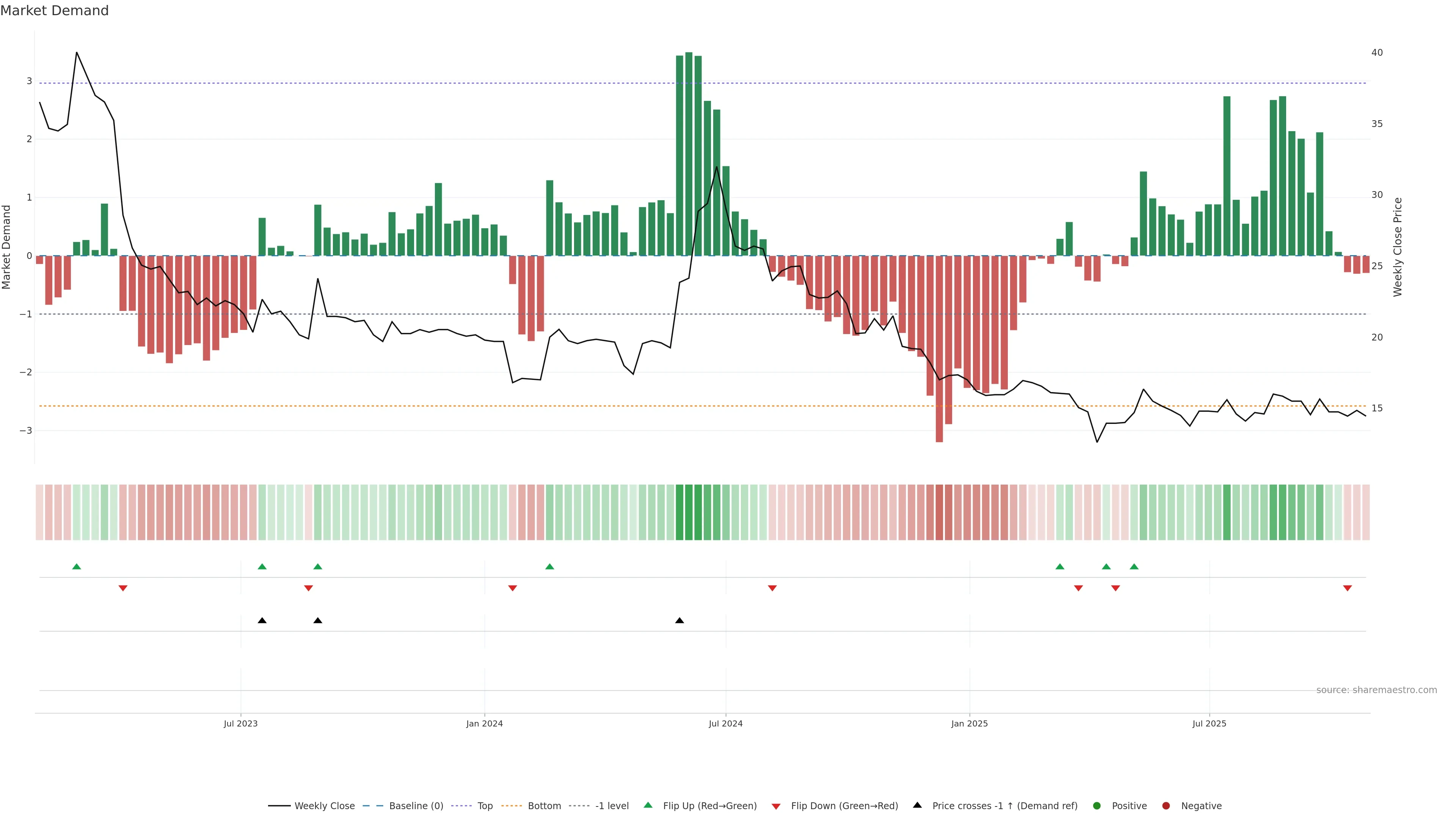Click the Jan 2025 axis label
This screenshot has height=819, width=1456.
970,723
